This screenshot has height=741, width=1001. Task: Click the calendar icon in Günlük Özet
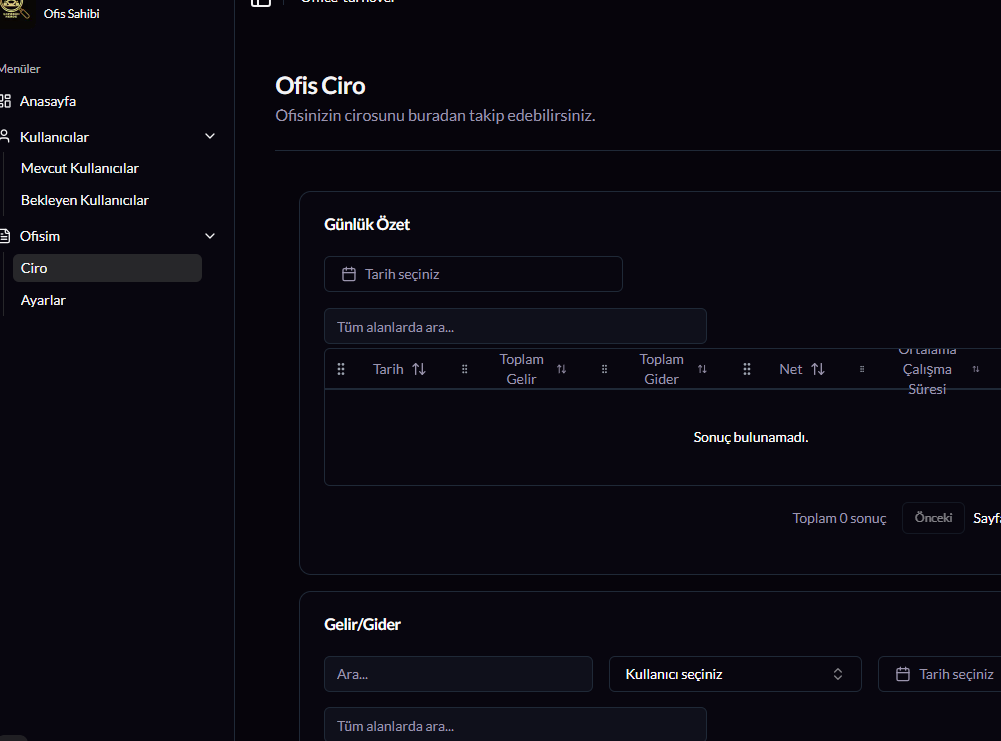[x=349, y=274]
